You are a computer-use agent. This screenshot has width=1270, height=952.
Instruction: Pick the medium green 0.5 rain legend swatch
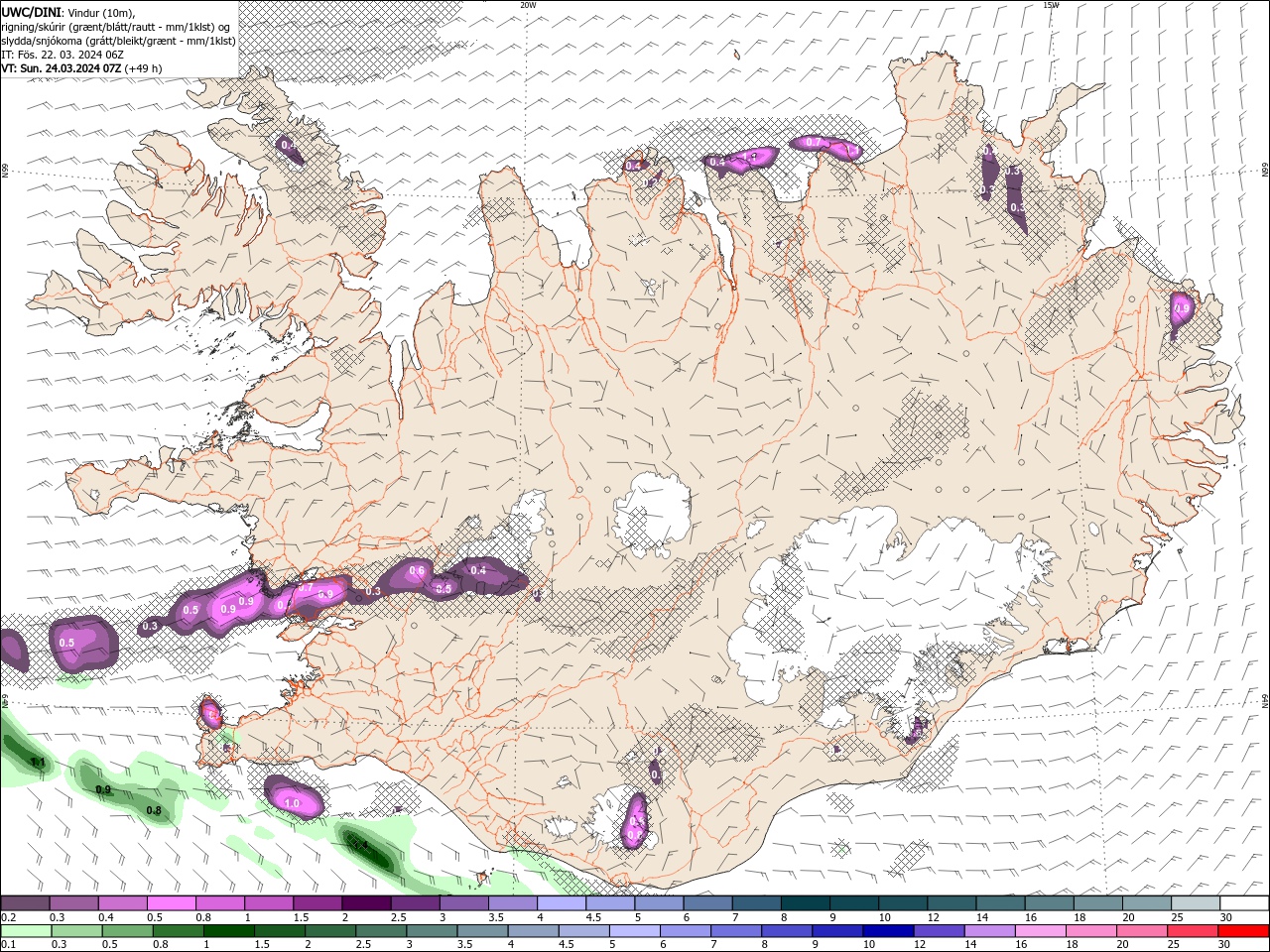(127, 931)
